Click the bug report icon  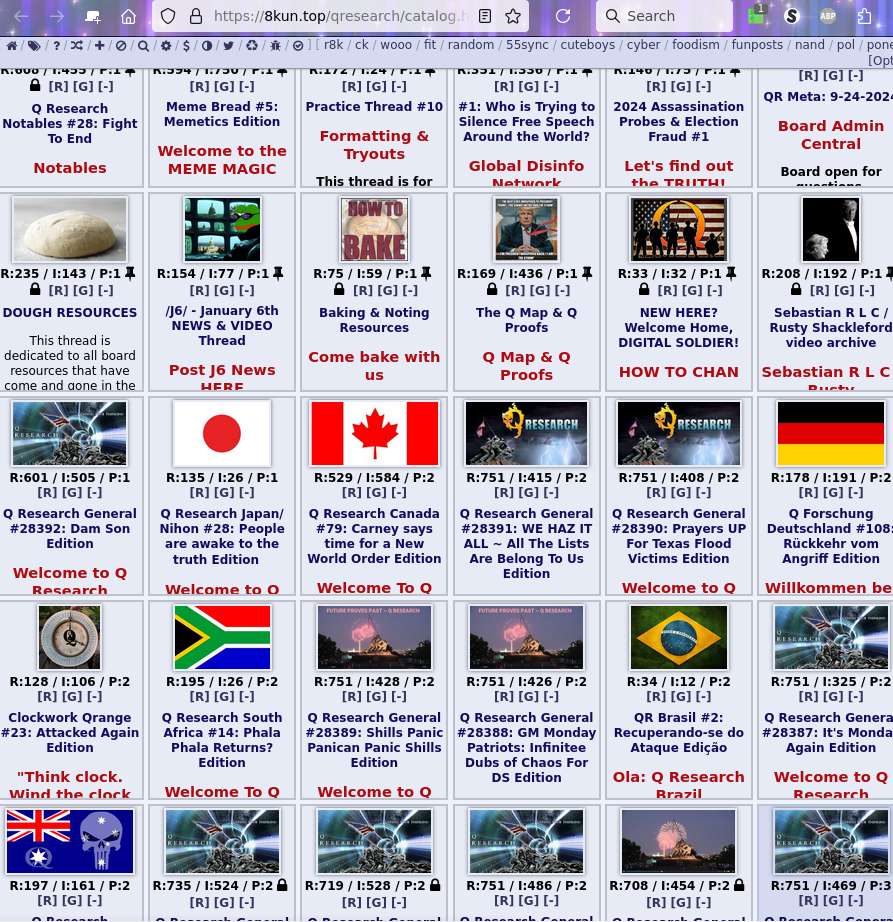(x=275, y=45)
